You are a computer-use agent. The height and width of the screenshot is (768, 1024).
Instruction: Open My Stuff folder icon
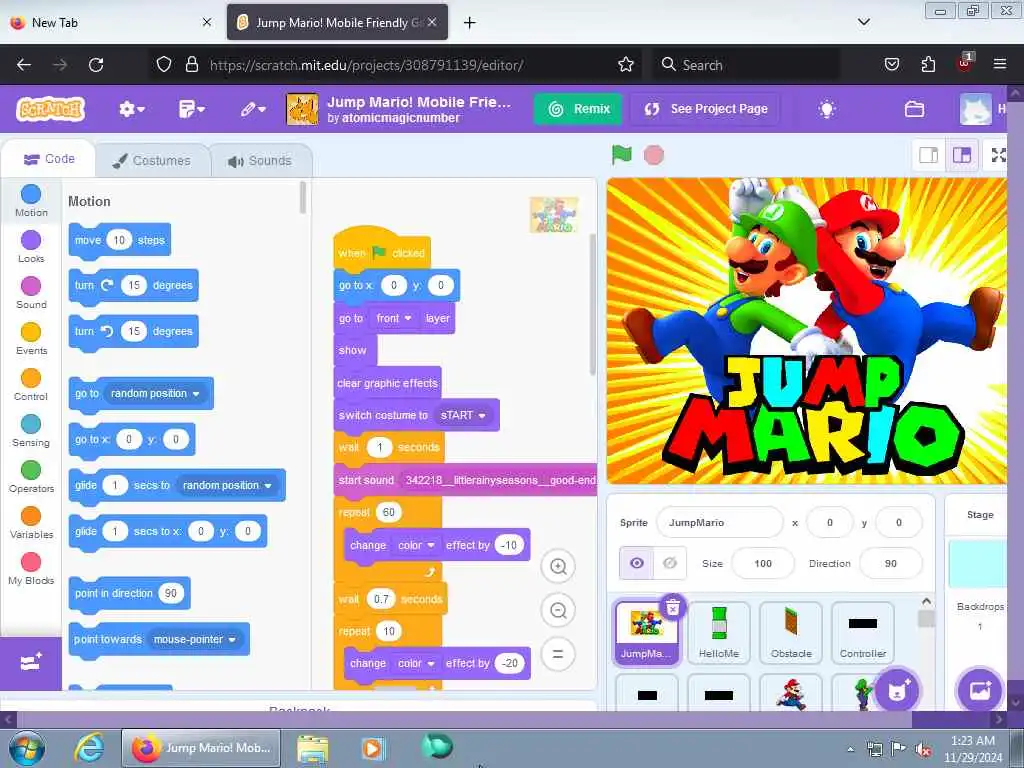[914, 109]
